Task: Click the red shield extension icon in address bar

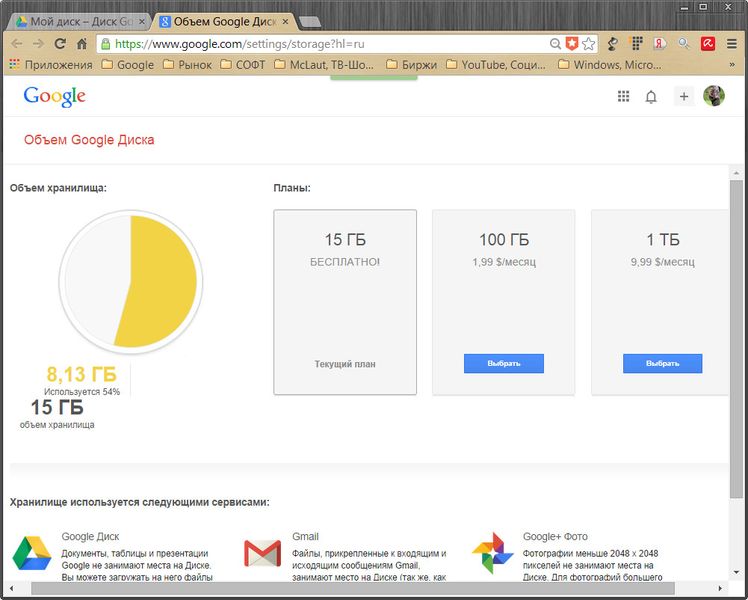Action: [x=571, y=44]
